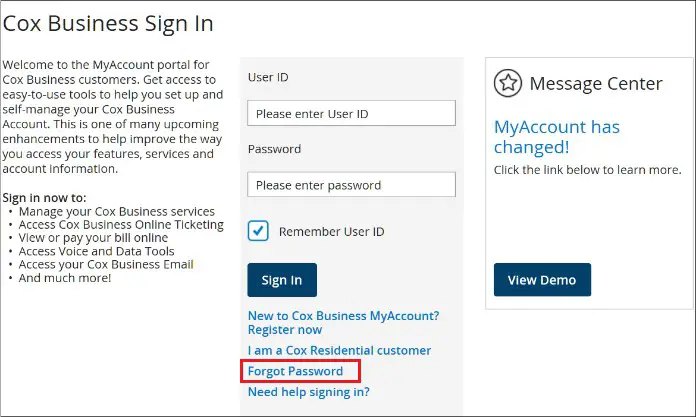Open the Register now link

[x=285, y=329]
